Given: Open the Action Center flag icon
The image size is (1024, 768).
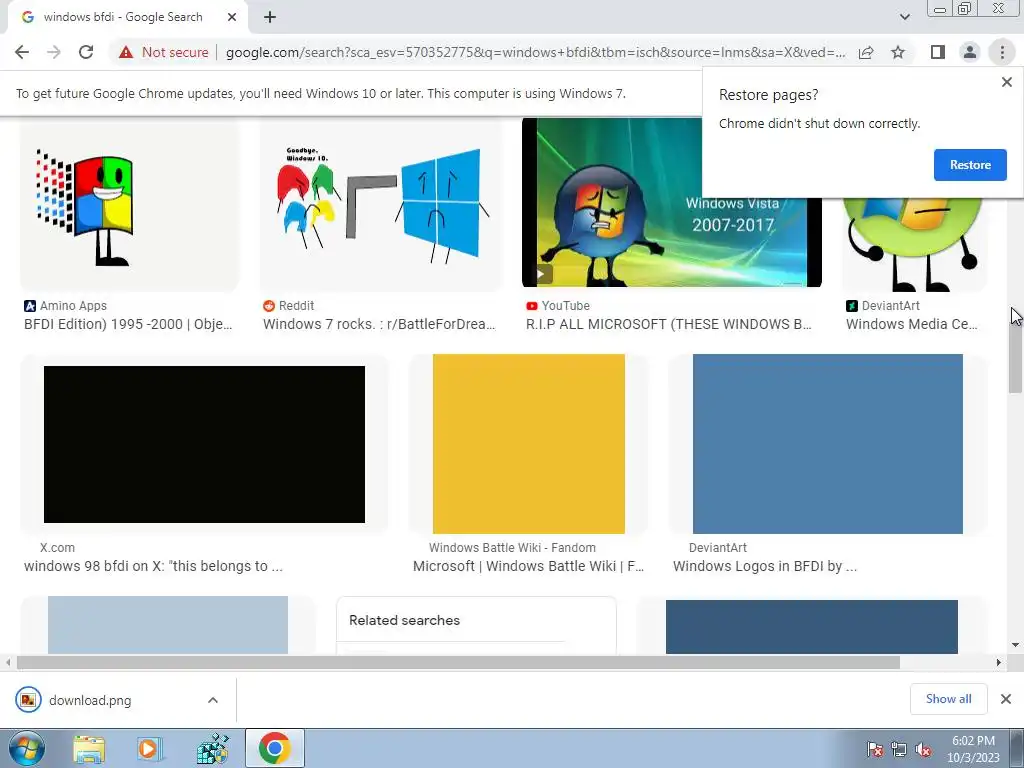Looking at the screenshot, I should click(875, 749).
